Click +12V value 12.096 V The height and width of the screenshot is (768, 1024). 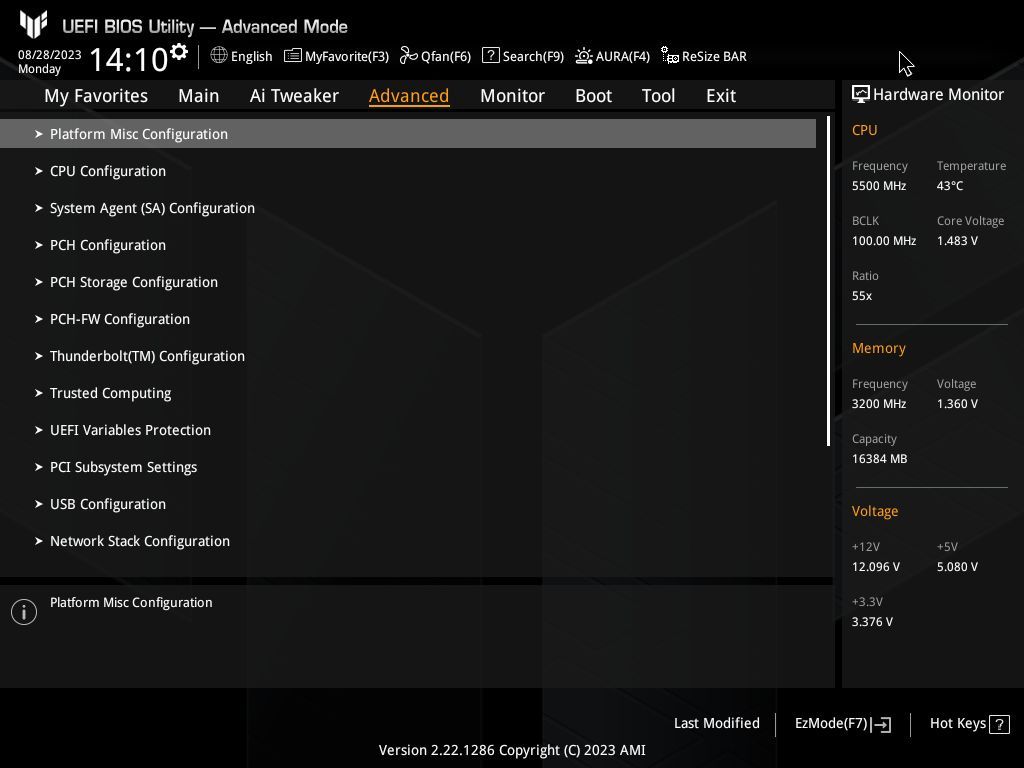pos(876,567)
